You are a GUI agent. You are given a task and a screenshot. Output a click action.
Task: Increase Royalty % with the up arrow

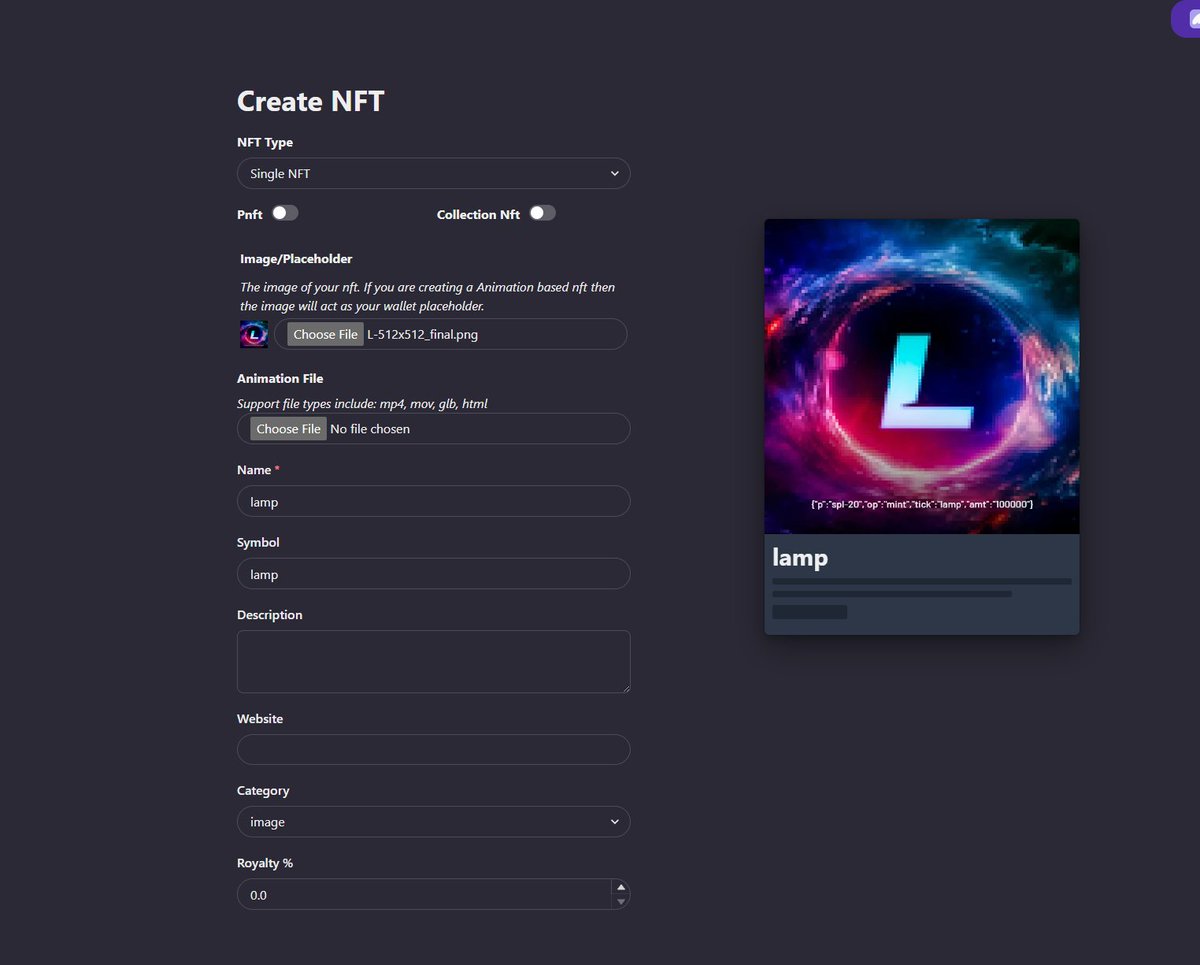point(620,887)
